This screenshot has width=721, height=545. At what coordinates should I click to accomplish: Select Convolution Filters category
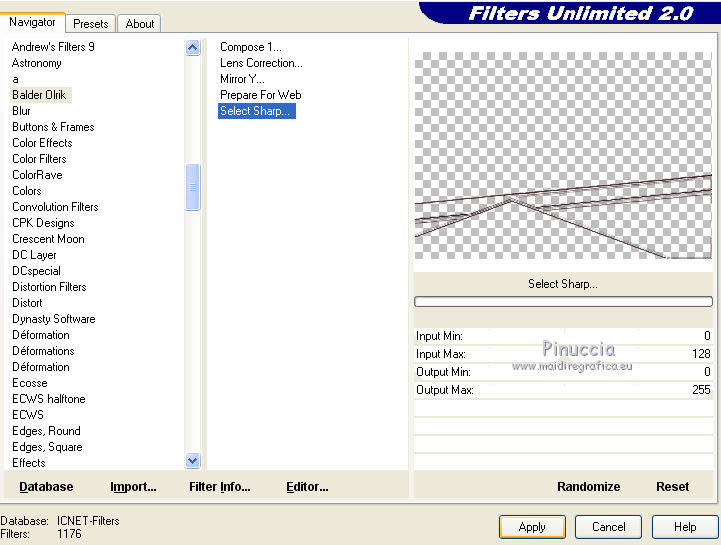[x=55, y=207]
